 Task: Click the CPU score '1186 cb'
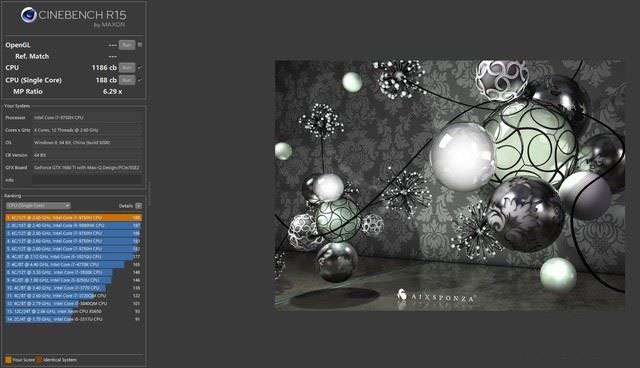click(x=104, y=68)
